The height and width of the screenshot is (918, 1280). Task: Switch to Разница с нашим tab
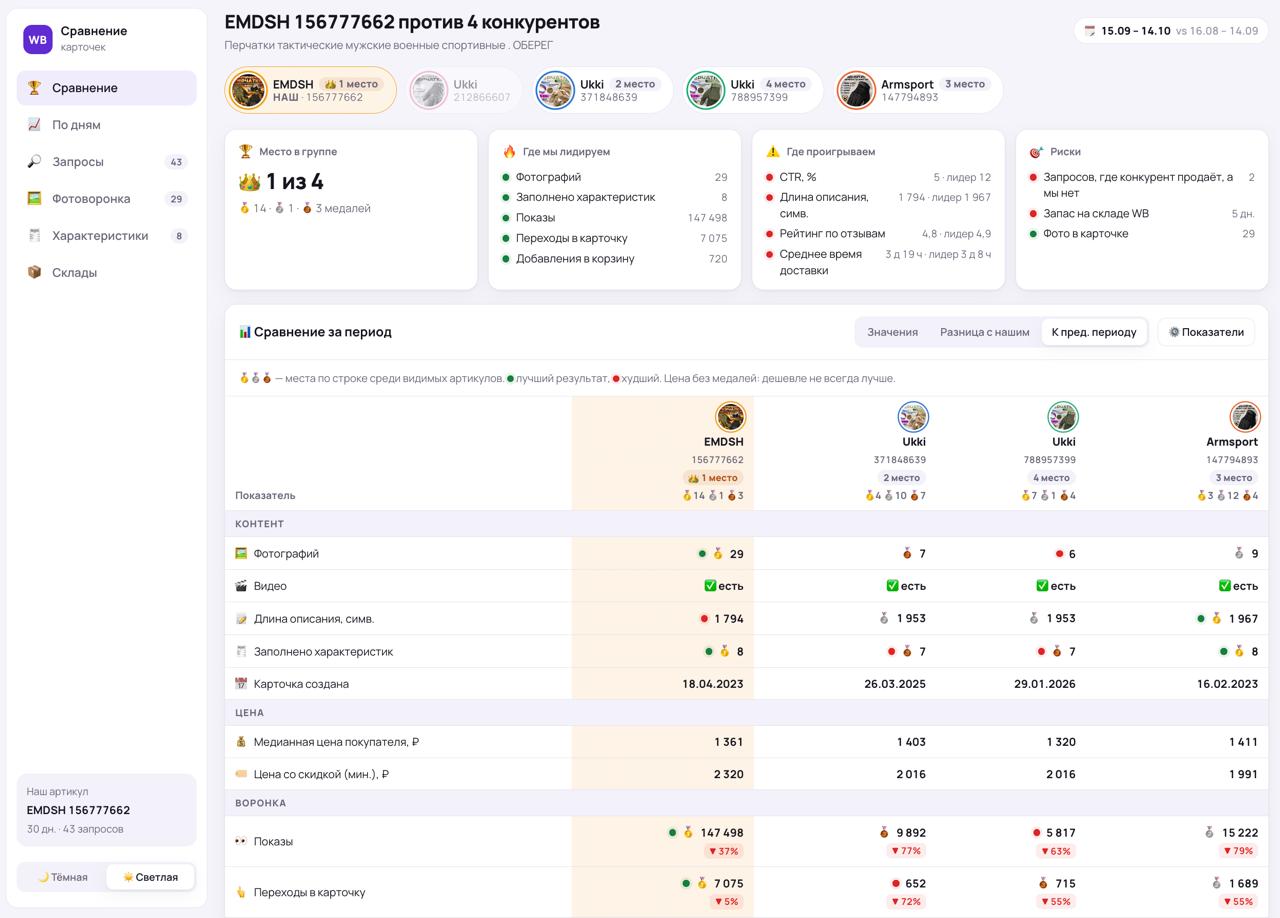point(985,332)
